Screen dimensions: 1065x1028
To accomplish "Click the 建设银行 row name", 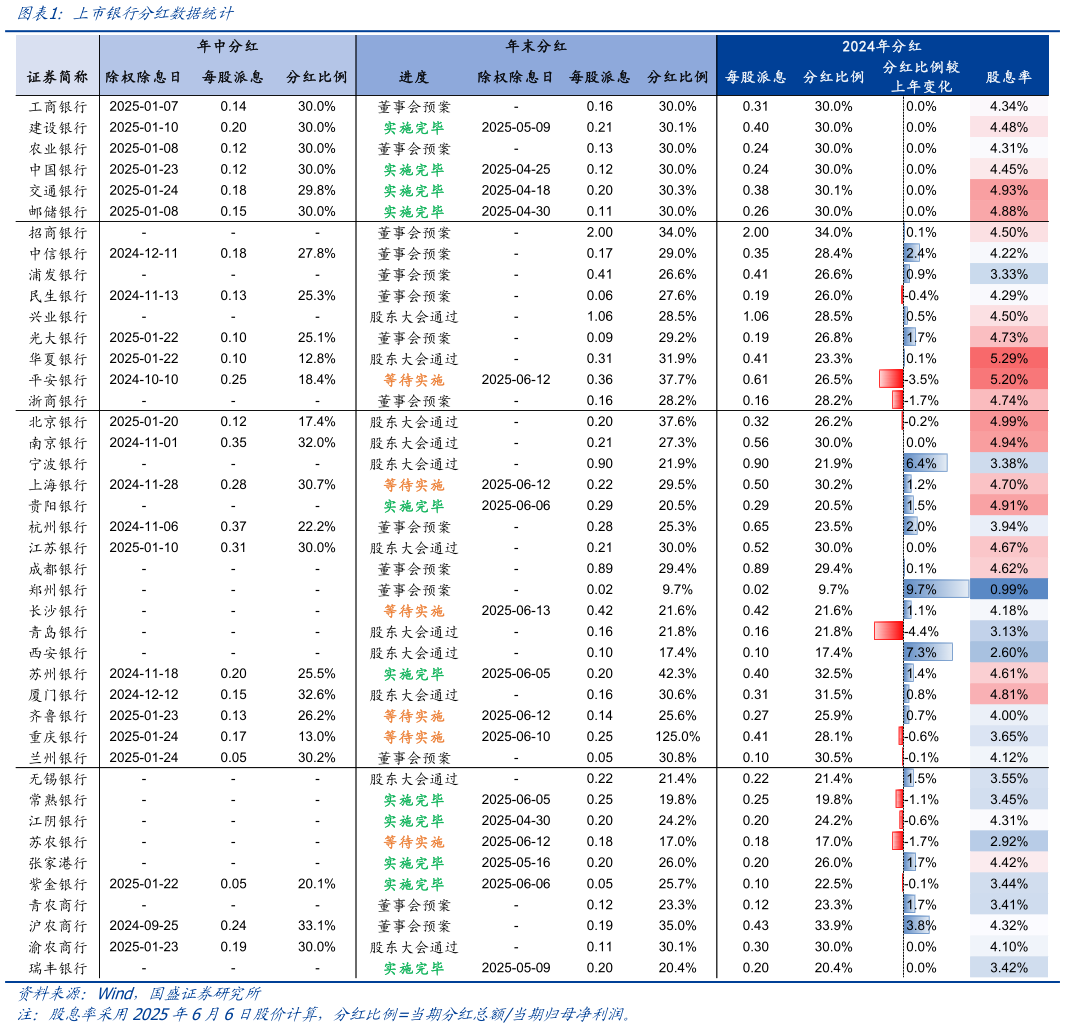I will click(58, 128).
